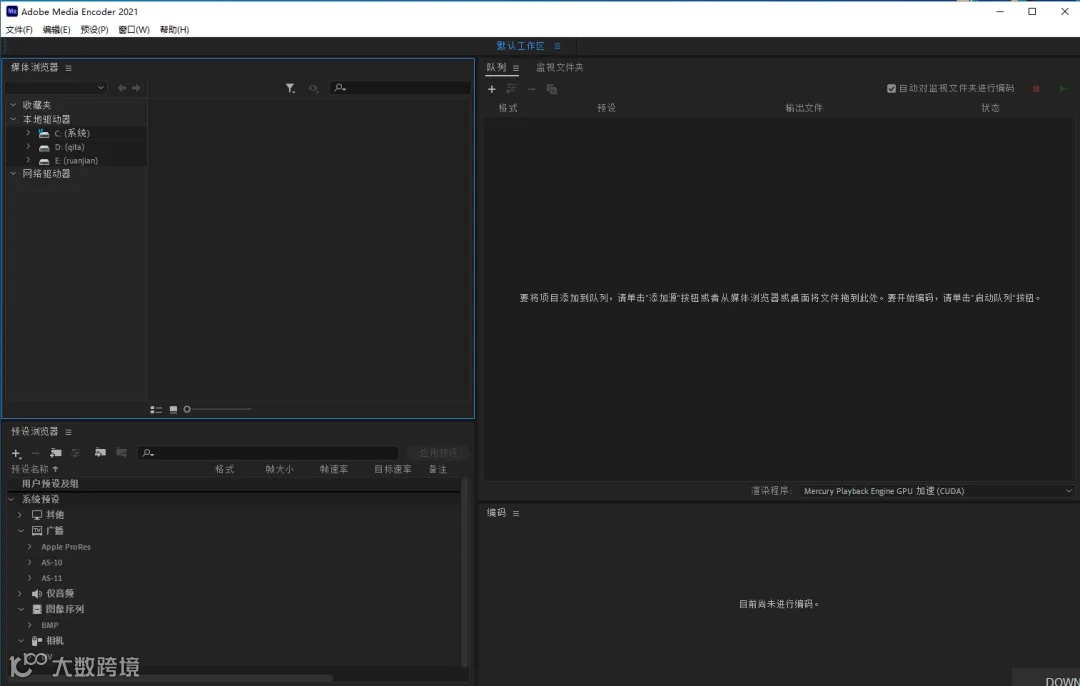Click the 相机 camera group icon
Viewport: 1080px width, 686px height.
(37, 641)
